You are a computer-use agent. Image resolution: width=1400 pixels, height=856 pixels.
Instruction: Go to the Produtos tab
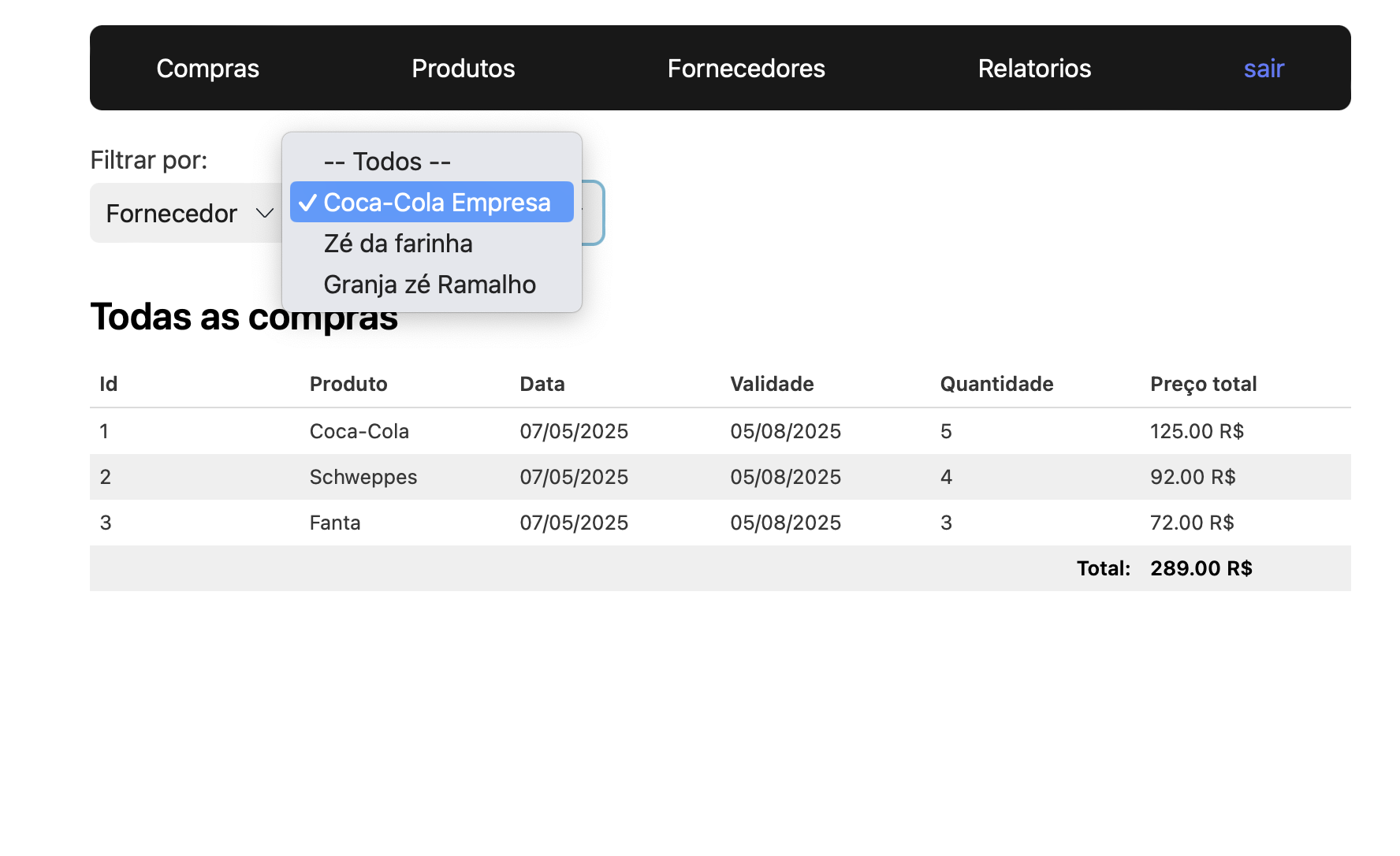pyautogui.click(x=463, y=69)
